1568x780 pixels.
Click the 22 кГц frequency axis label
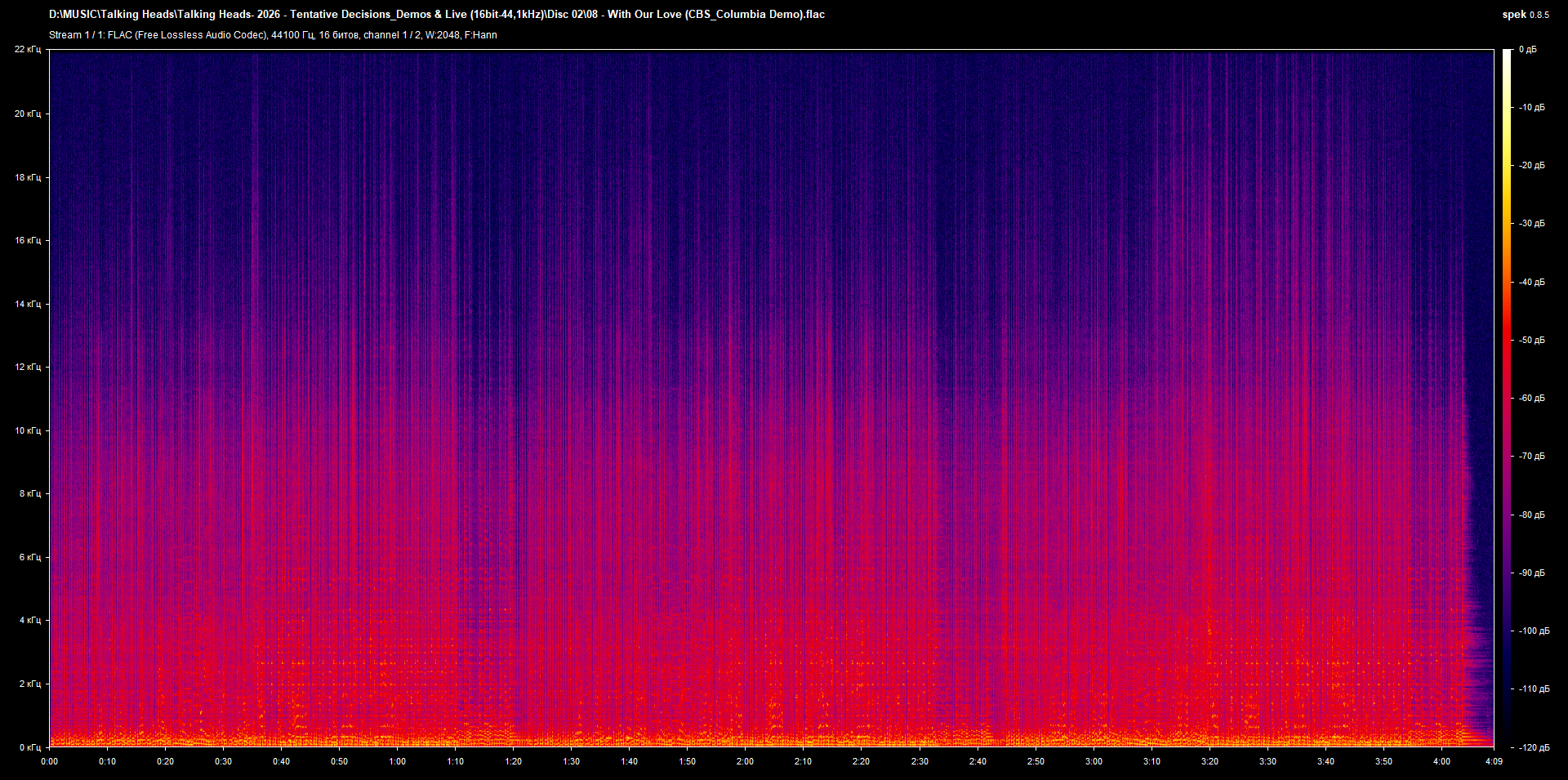pos(28,49)
